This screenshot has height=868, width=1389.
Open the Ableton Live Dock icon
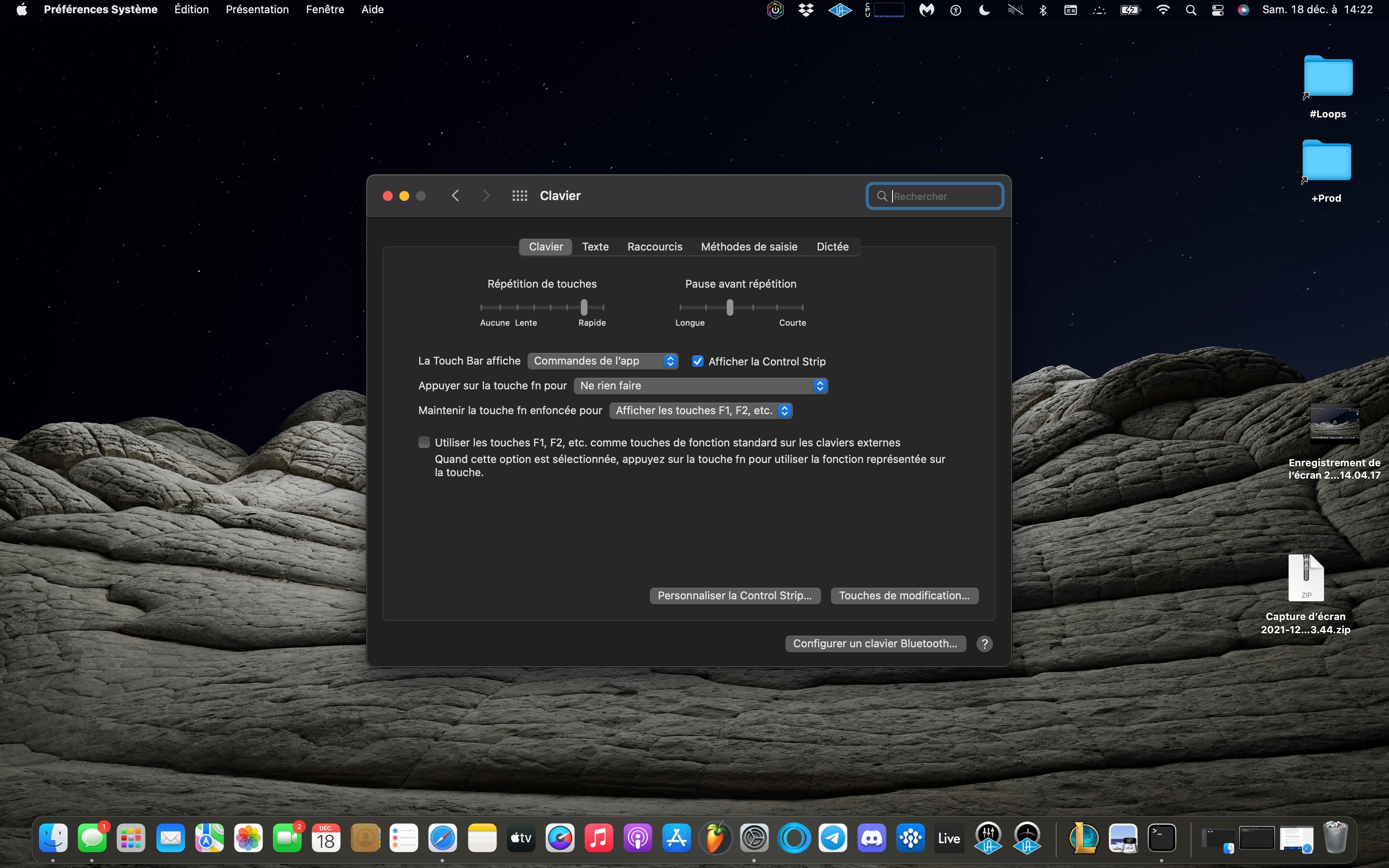[949, 839]
